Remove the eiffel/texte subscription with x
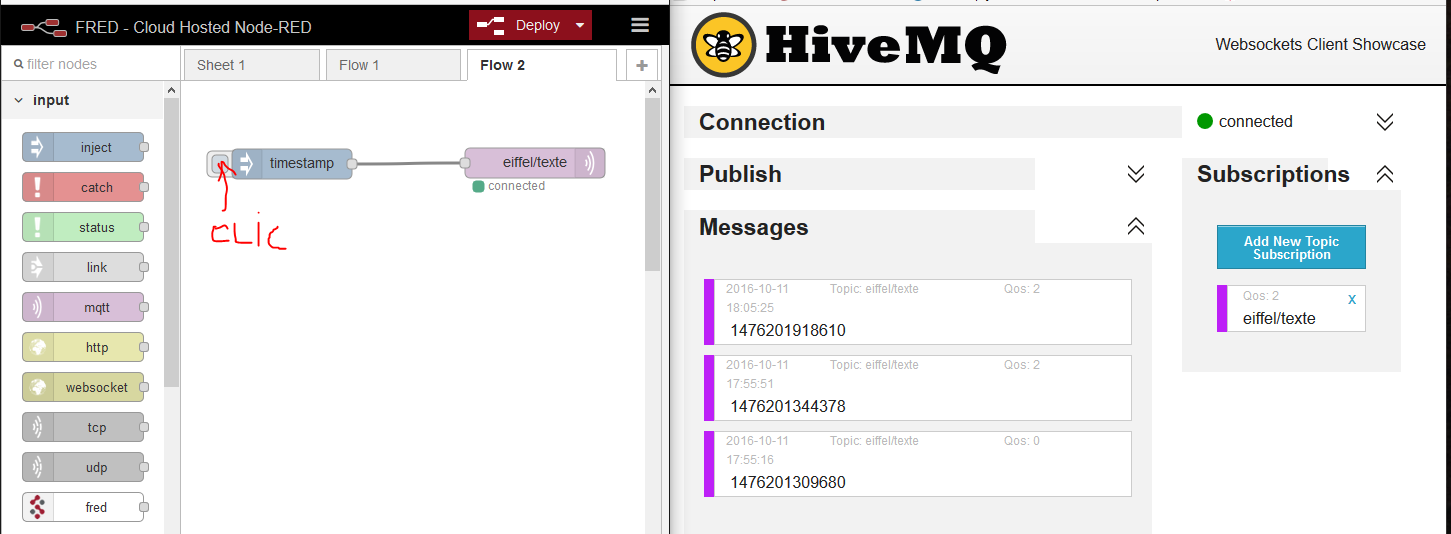This screenshot has width=1451, height=534. pos(1352,299)
